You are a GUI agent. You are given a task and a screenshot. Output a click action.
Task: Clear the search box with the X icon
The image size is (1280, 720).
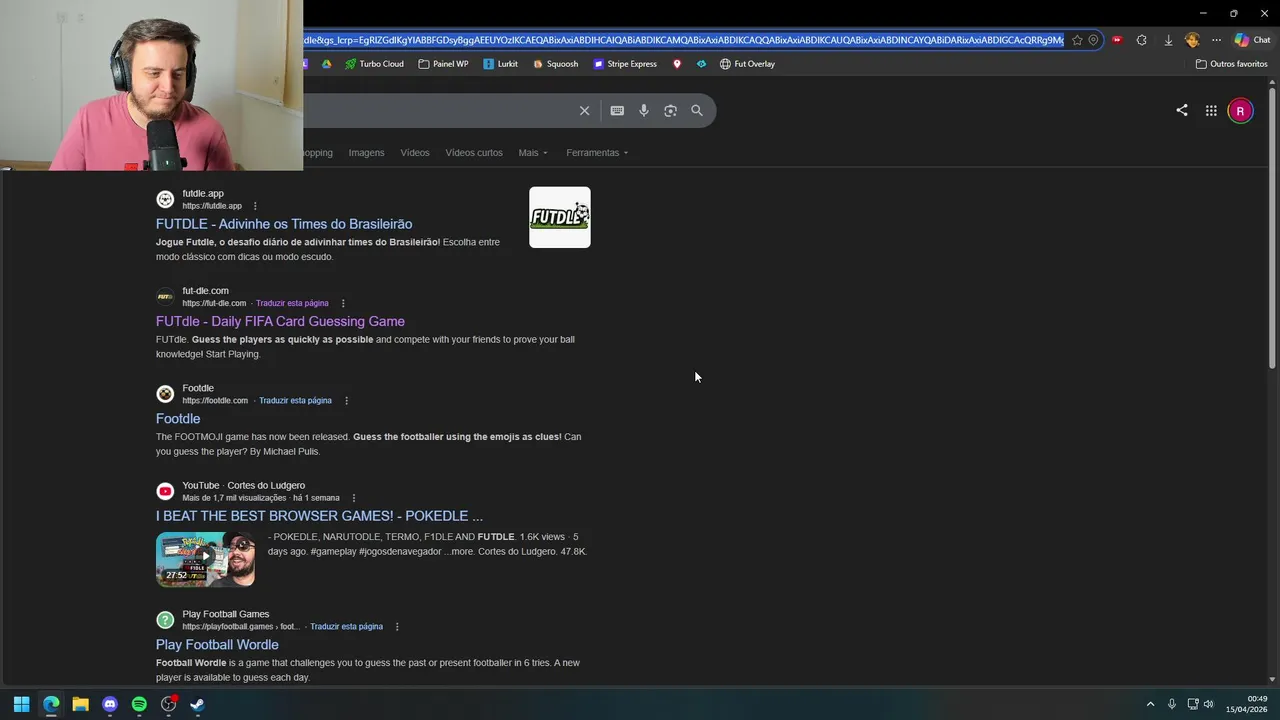[584, 111]
